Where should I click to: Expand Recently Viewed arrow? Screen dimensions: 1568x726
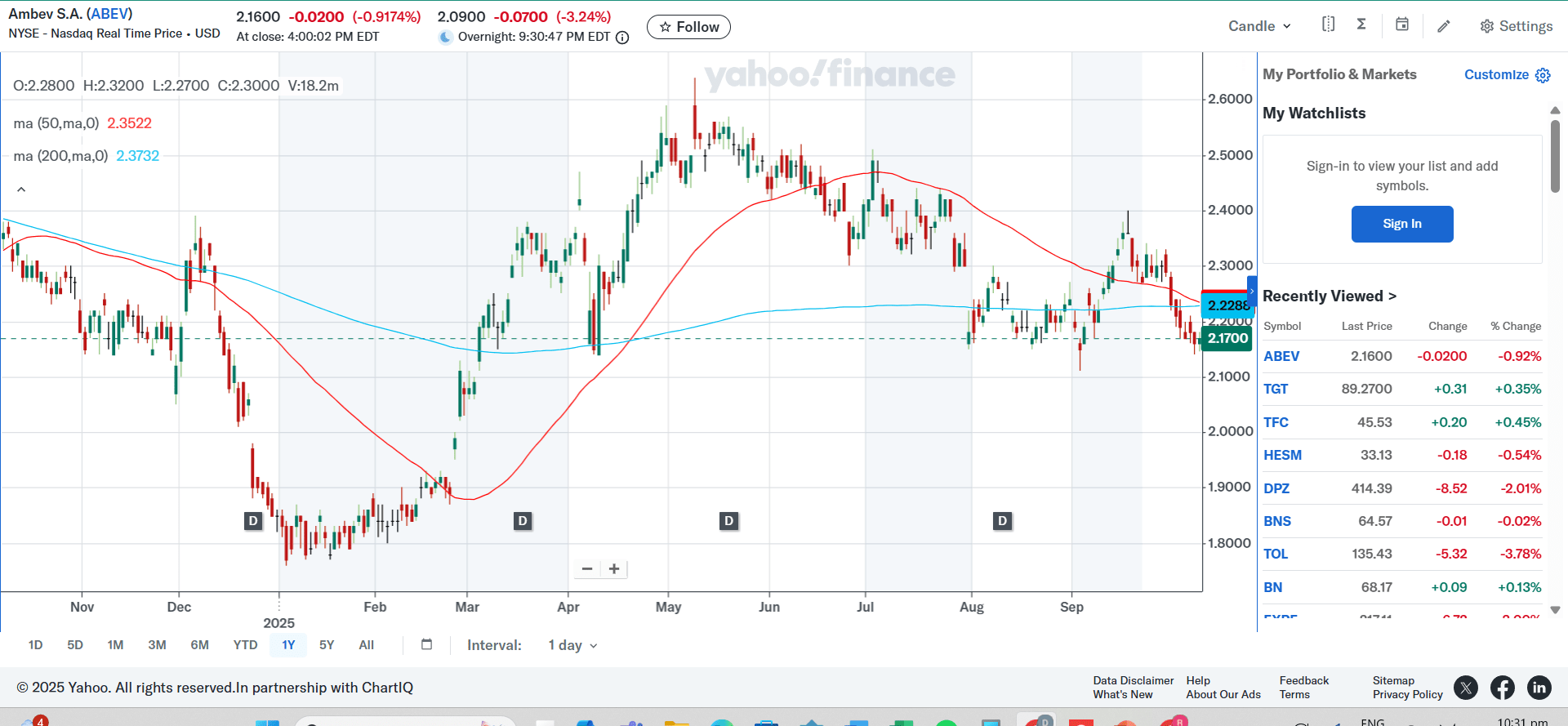[1392, 296]
